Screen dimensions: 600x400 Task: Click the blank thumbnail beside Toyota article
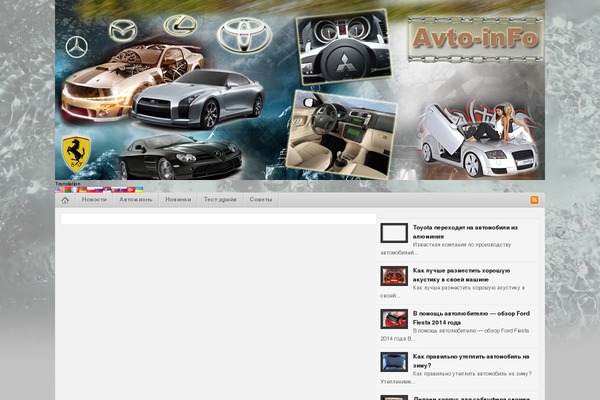(394, 233)
